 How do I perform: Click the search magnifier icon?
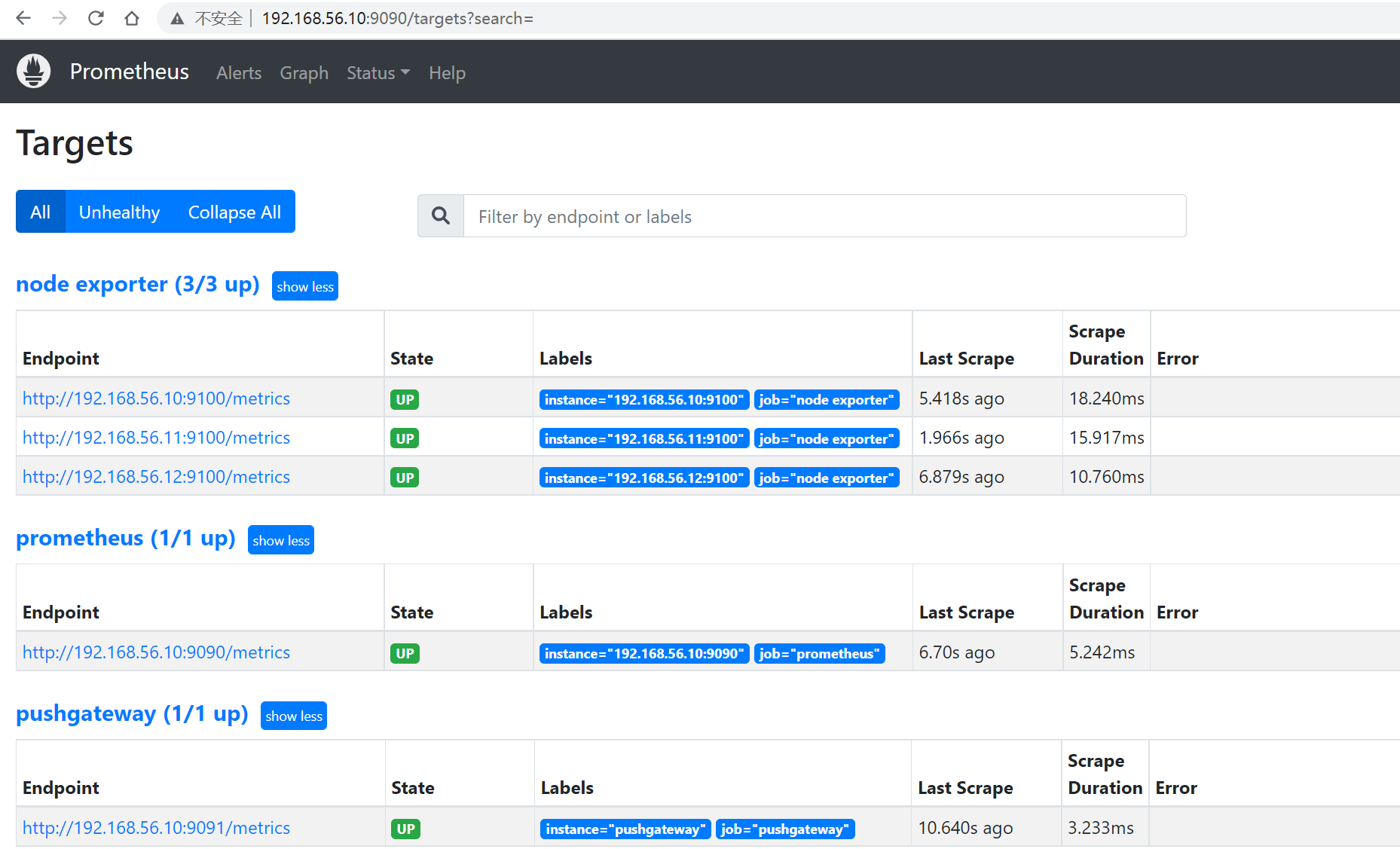441,216
